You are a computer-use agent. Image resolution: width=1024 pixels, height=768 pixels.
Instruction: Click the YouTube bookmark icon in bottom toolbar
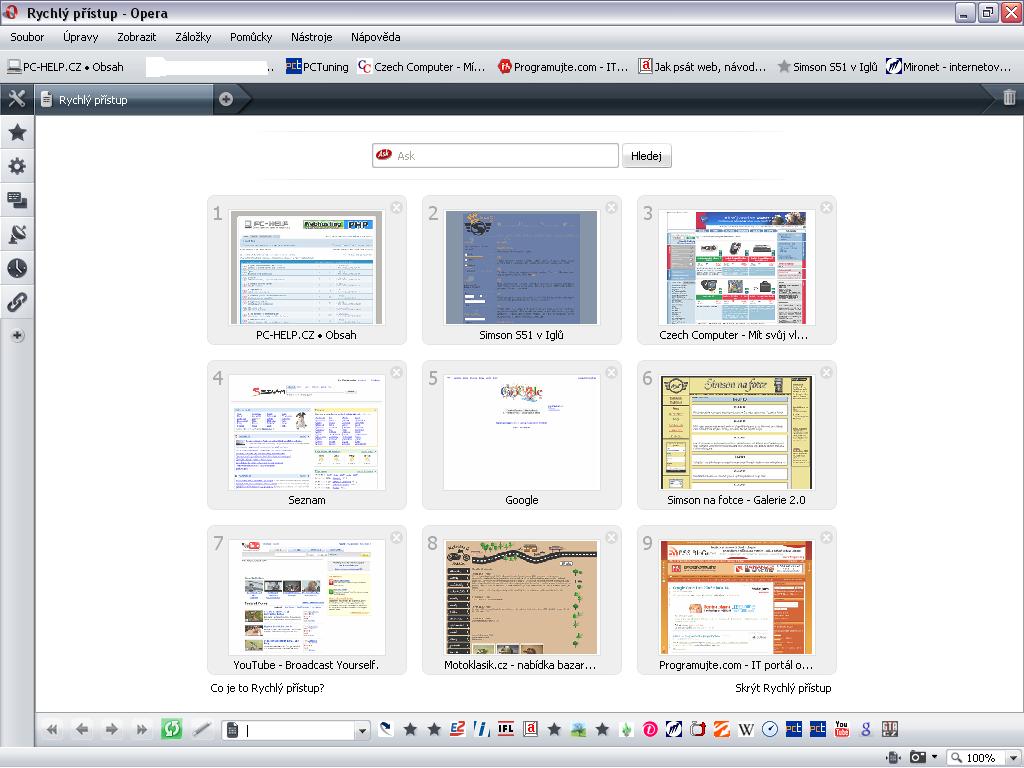click(x=842, y=730)
